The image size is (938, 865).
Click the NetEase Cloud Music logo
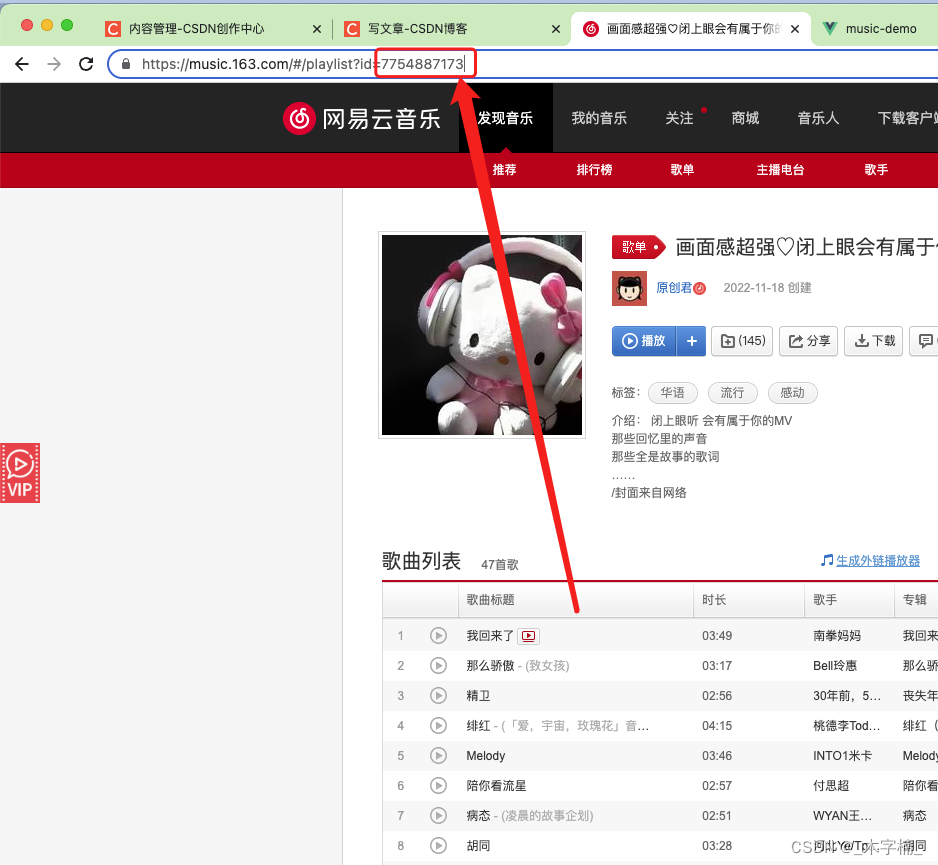(362, 118)
